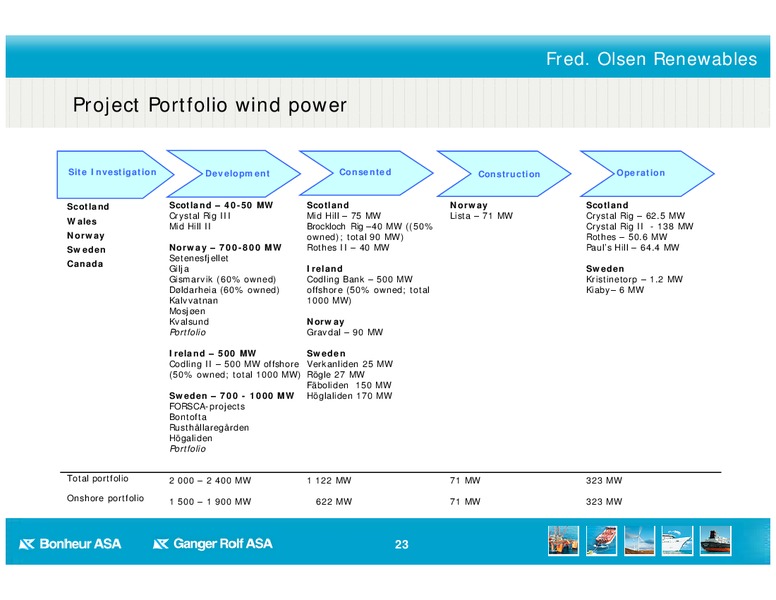Click Gravdal – 90 MW

coord(345,332)
